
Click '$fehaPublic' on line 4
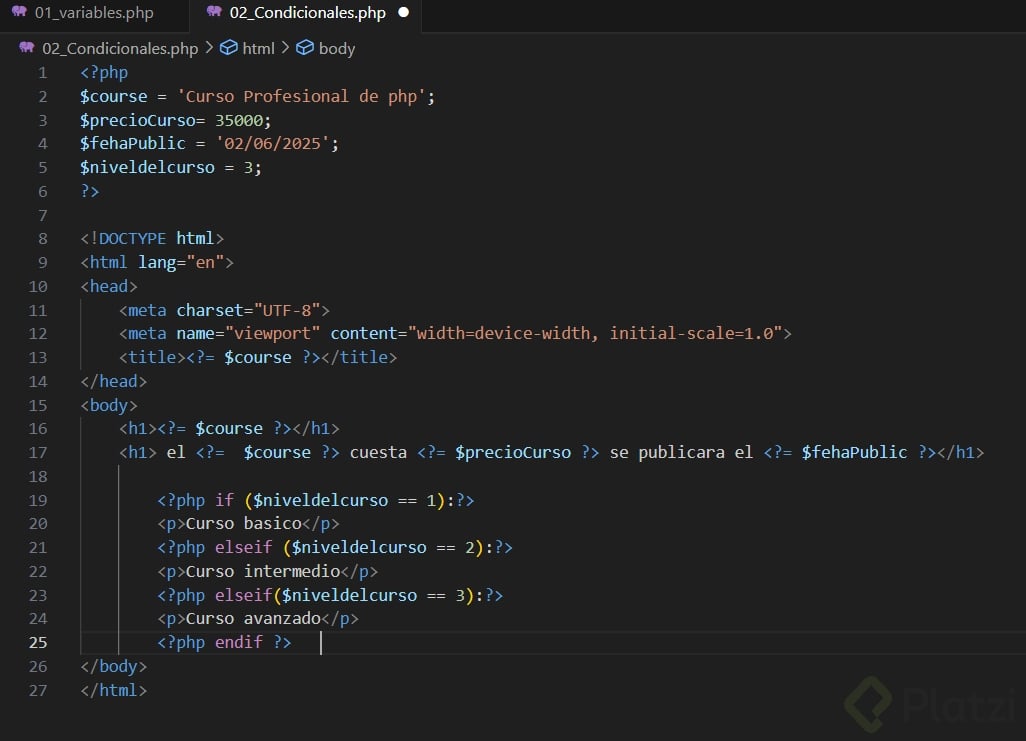tap(133, 143)
